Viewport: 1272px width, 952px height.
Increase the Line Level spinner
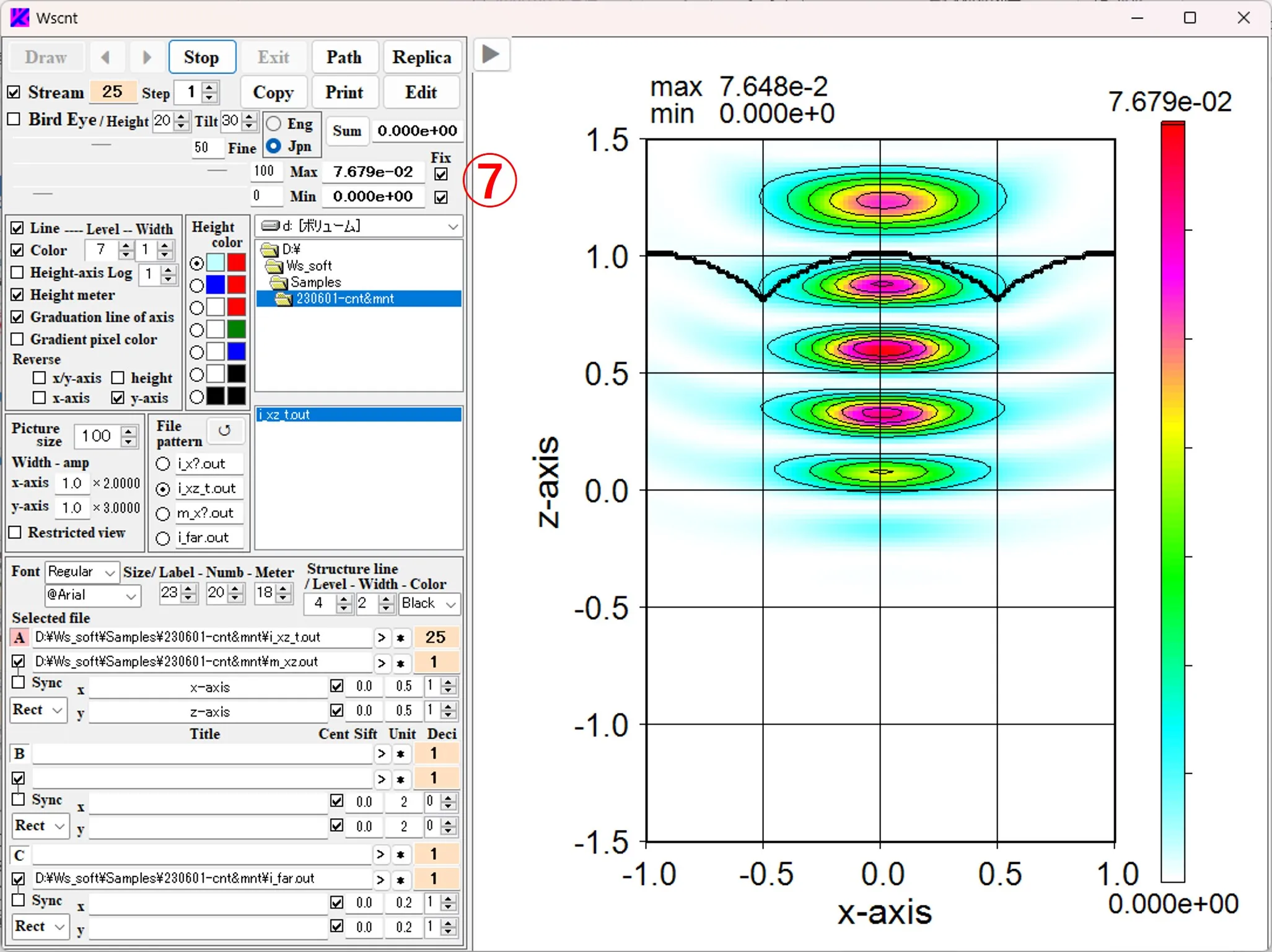tap(126, 245)
